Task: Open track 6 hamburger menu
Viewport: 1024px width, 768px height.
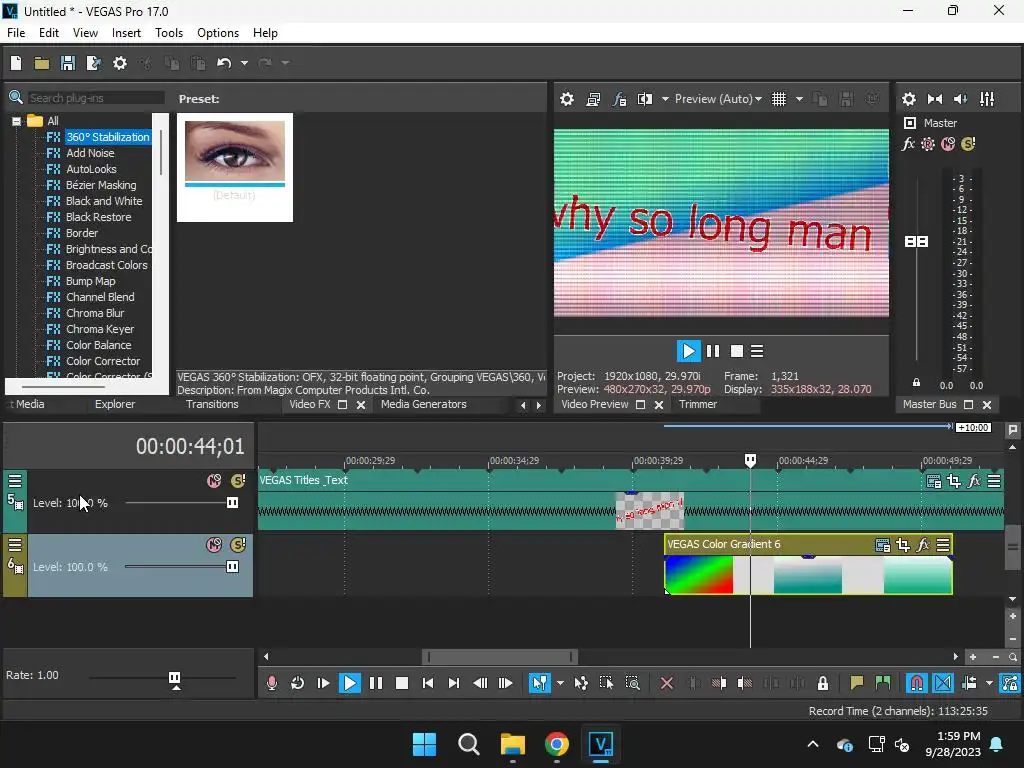Action: pos(15,545)
